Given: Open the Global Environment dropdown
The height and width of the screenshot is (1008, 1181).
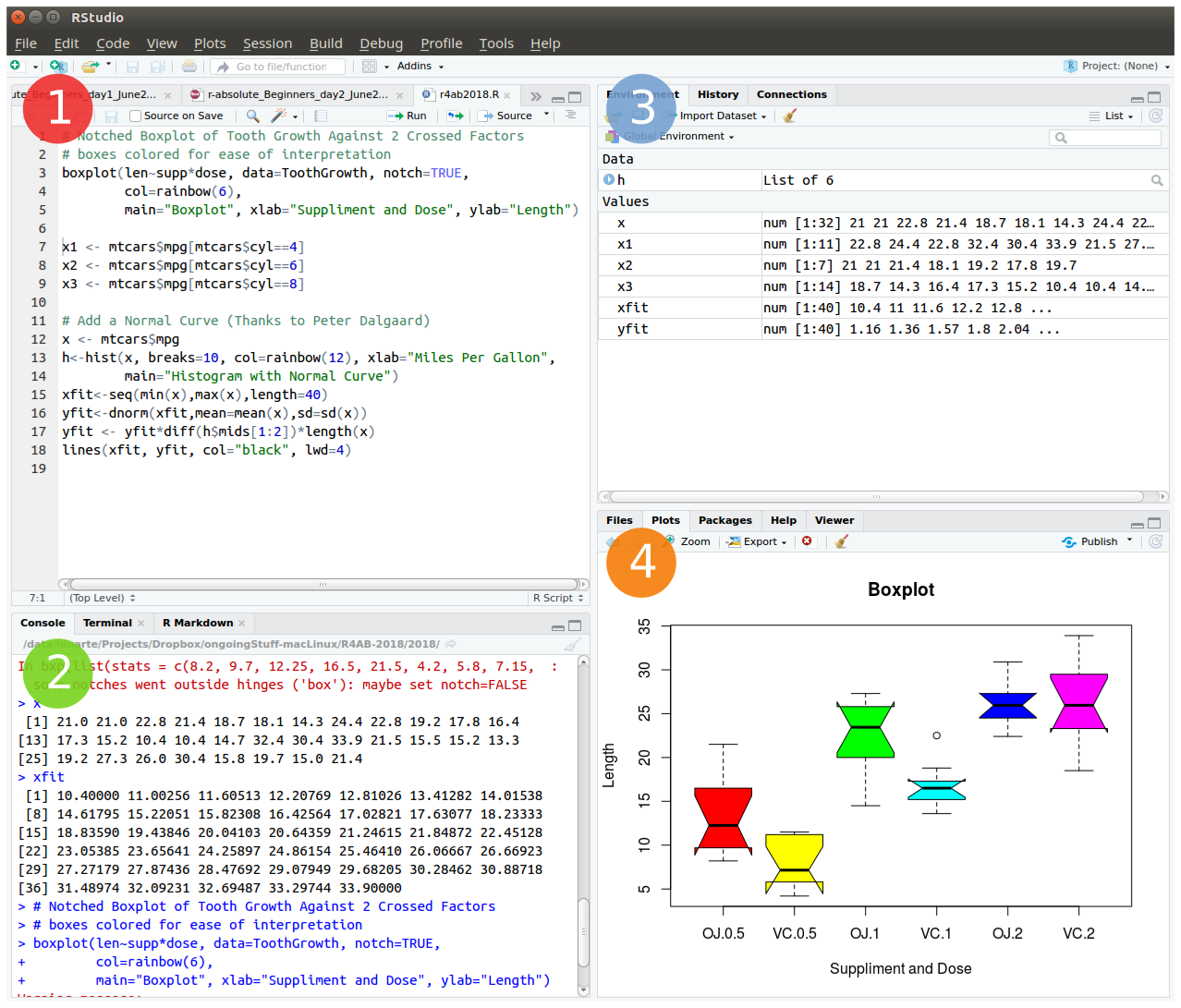Looking at the screenshot, I should [678, 137].
